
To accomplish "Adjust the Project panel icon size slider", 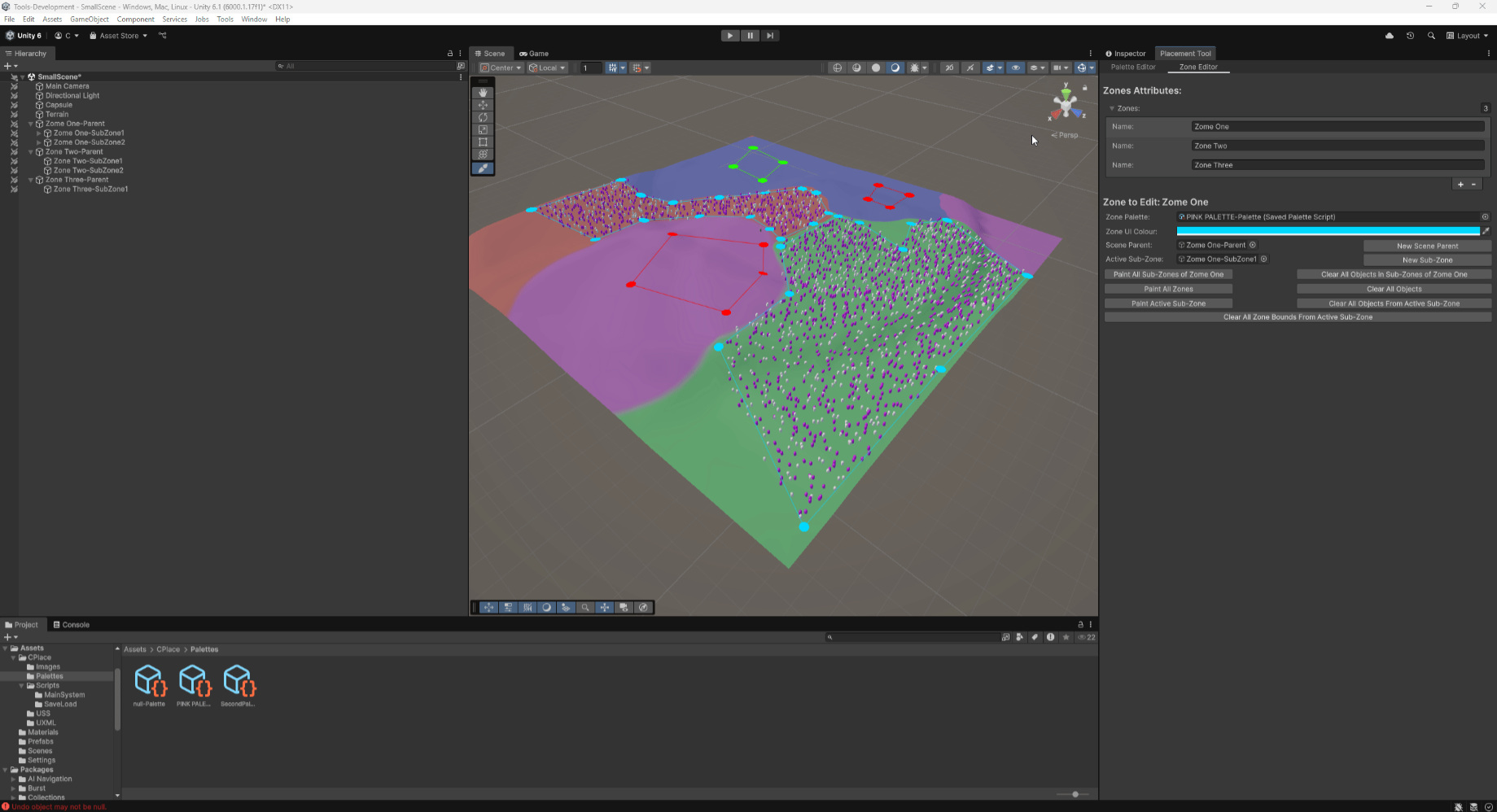I will [x=1075, y=794].
